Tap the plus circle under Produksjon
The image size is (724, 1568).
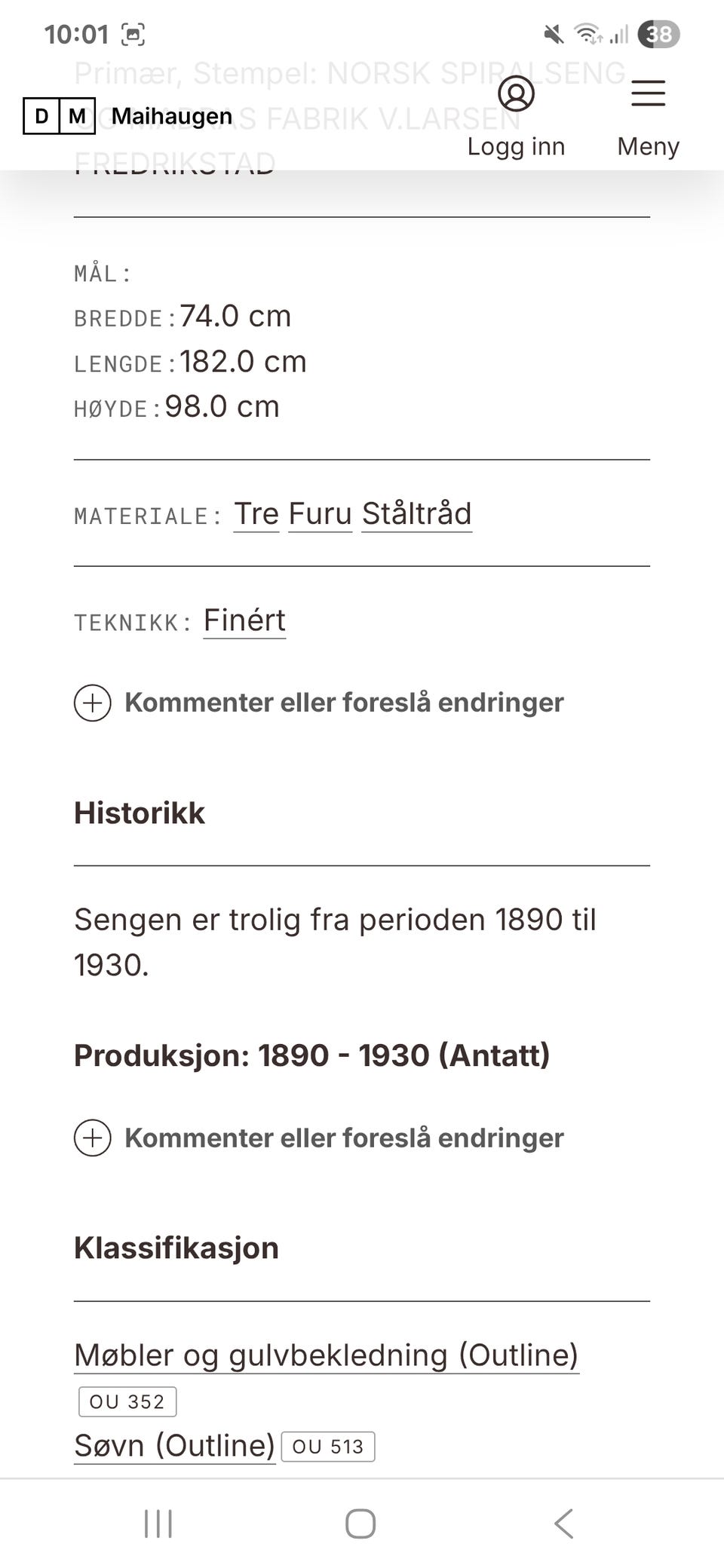point(93,1138)
